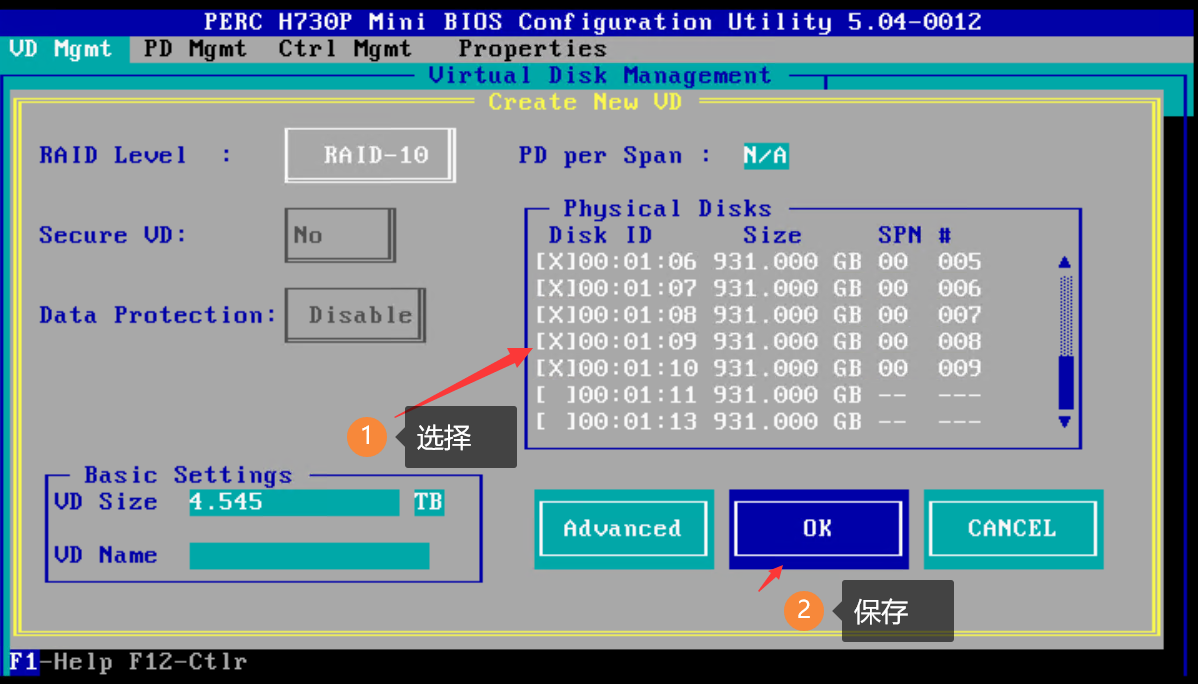
Task: Toggle the checkbox for disk 00:01:07
Action: (x=555, y=288)
